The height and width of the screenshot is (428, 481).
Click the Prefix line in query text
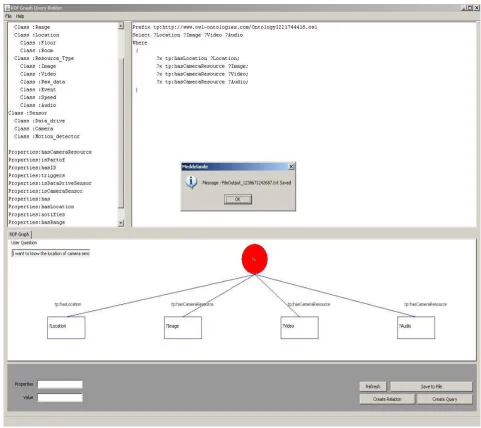[x=225, y=27]
